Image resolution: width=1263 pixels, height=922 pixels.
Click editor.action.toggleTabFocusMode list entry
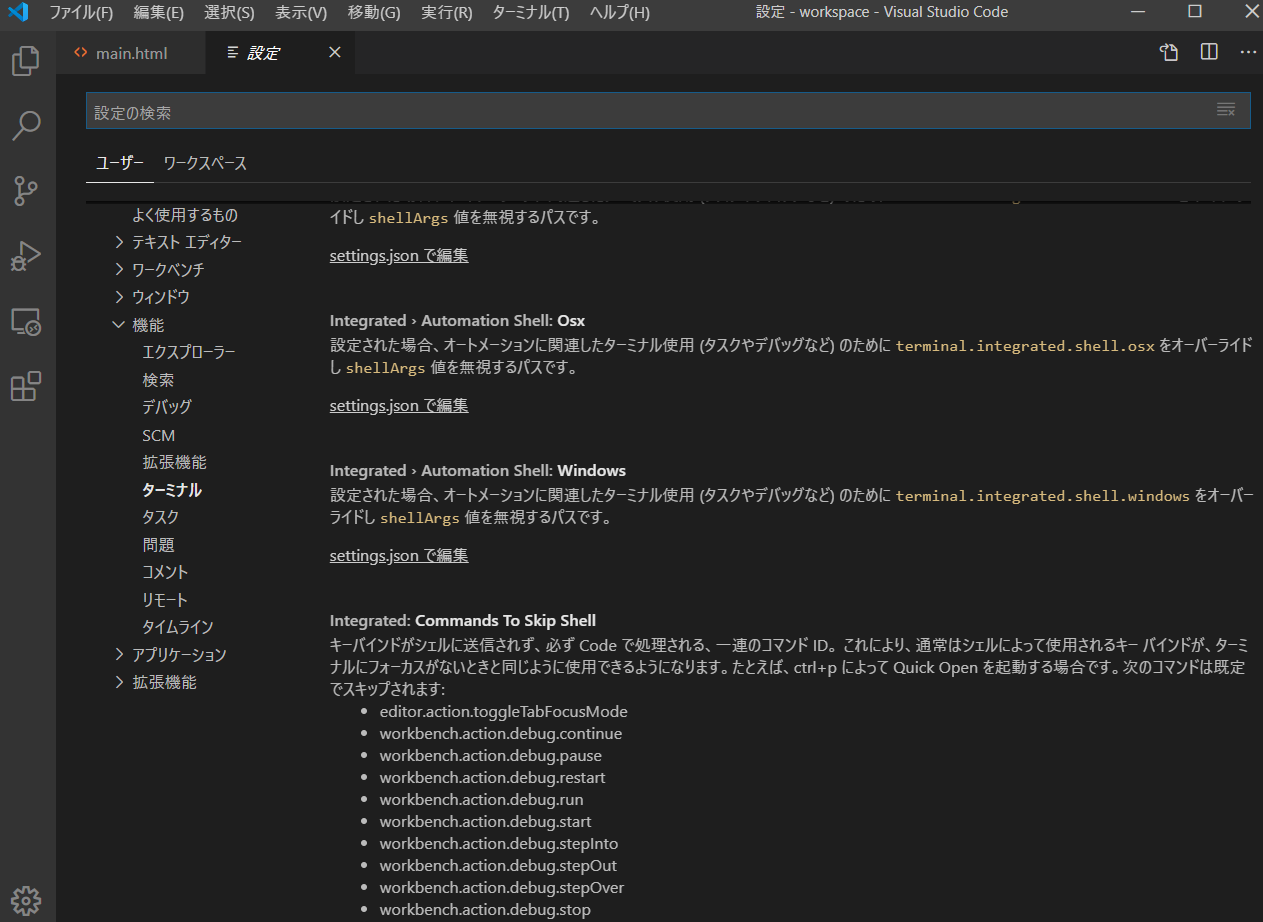coord(503,712)
